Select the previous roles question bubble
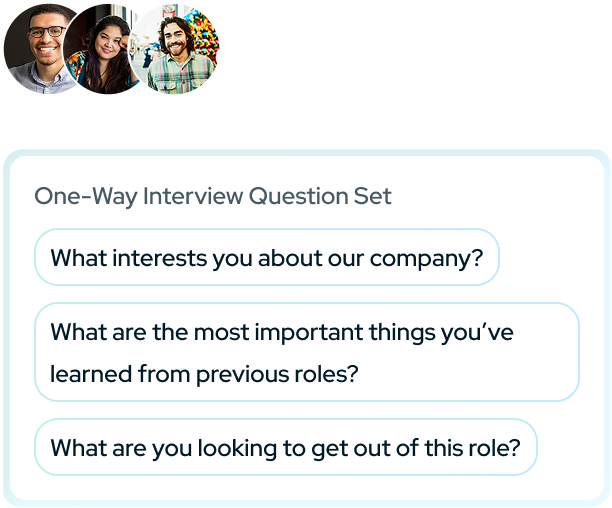This screenshot has height=508, width=612. pos(306,352)
